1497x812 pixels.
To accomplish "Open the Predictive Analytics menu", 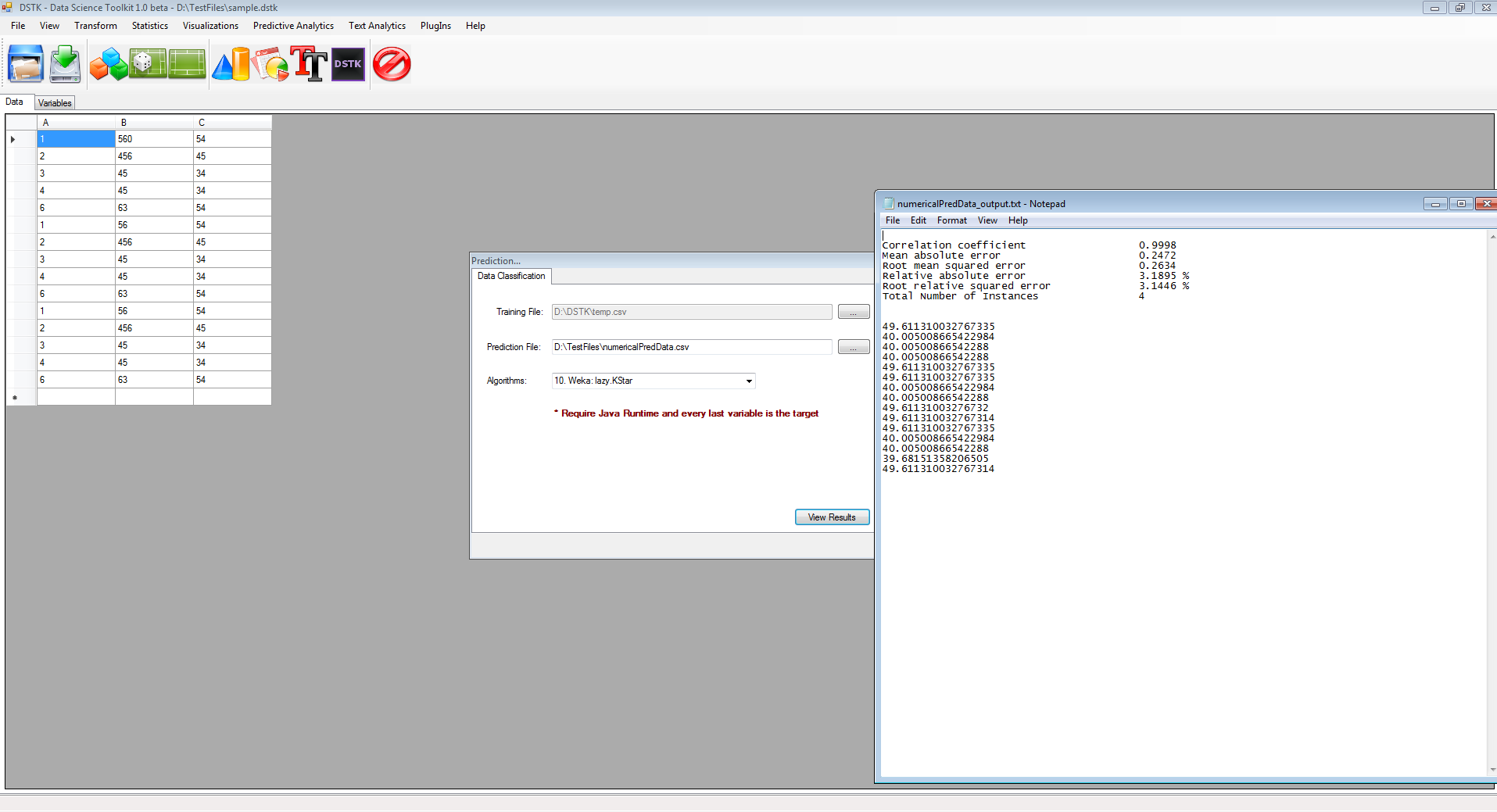I will [x=293, y=26].
